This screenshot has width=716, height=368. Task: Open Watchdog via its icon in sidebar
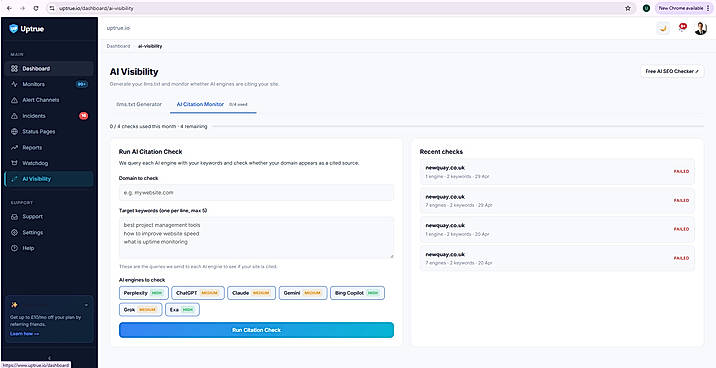click(14, 163)
